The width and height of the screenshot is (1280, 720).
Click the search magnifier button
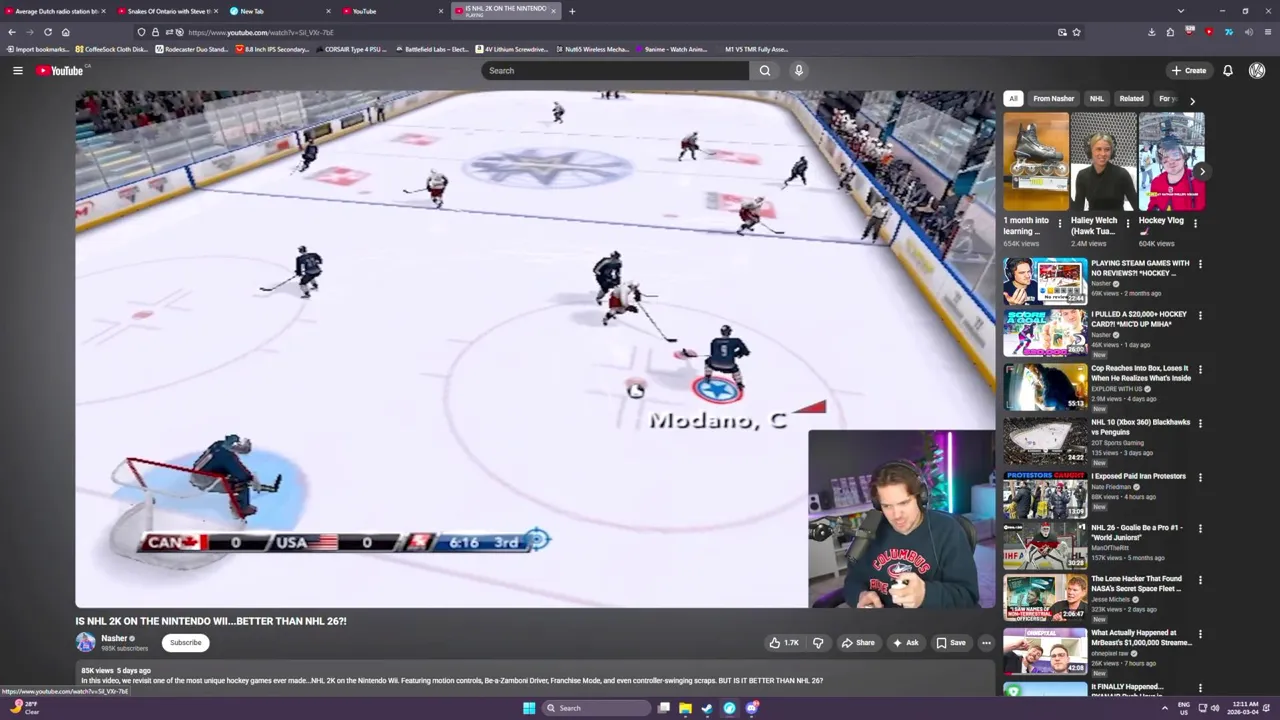pyautogui.click(x=765, y=70)
